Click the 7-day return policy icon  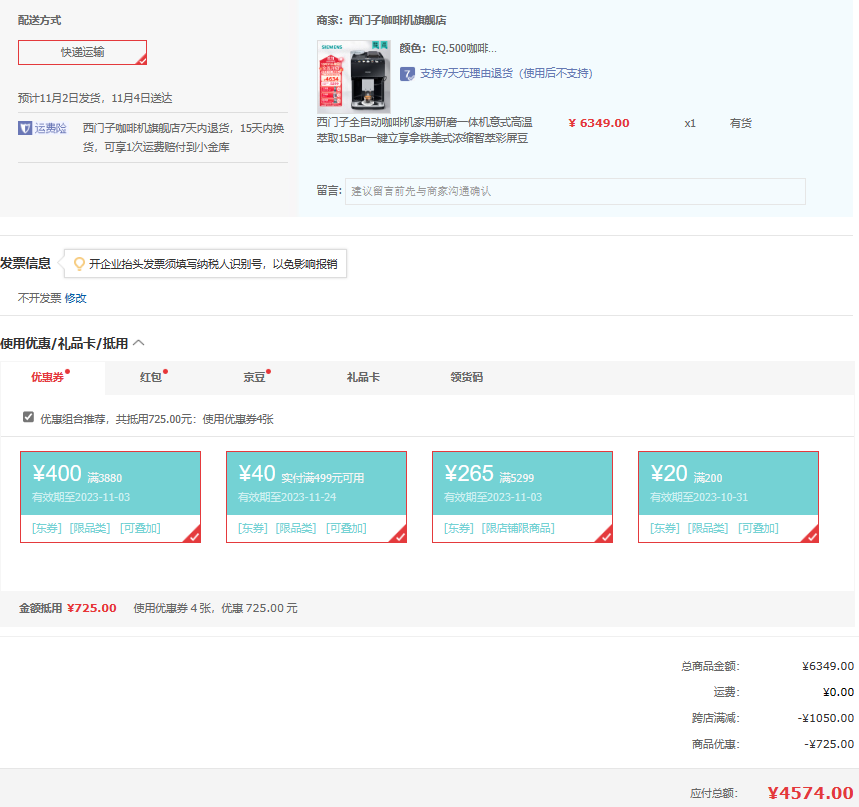[x=407, y=73]
